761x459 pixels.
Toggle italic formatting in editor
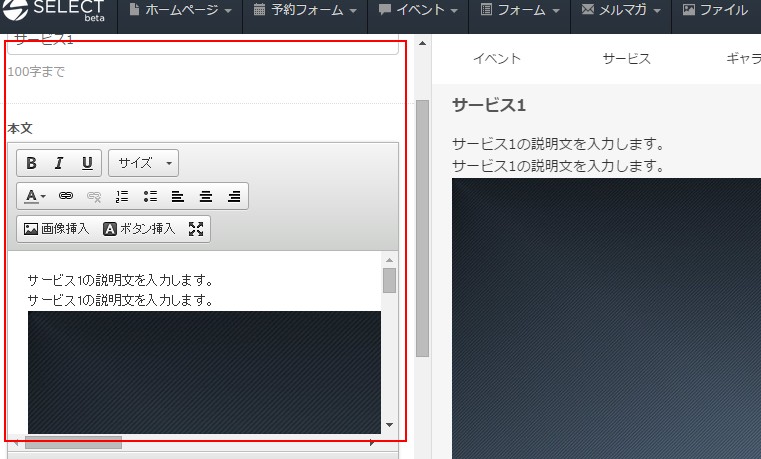(59, 163)
